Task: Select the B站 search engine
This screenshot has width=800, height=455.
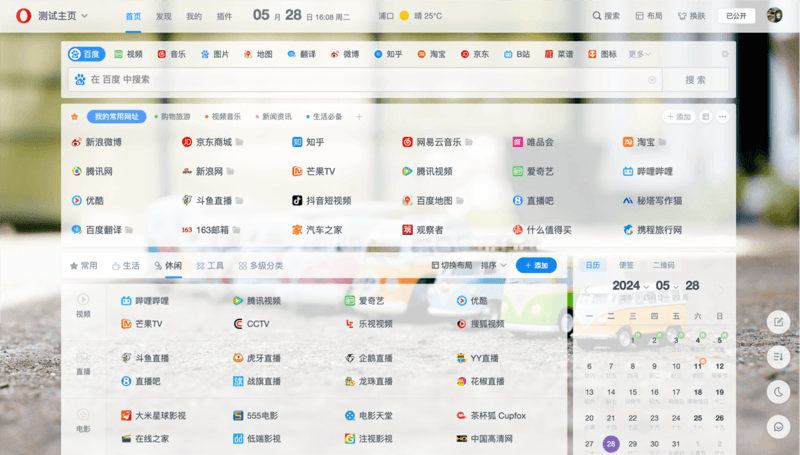Action: coord(517,54)
